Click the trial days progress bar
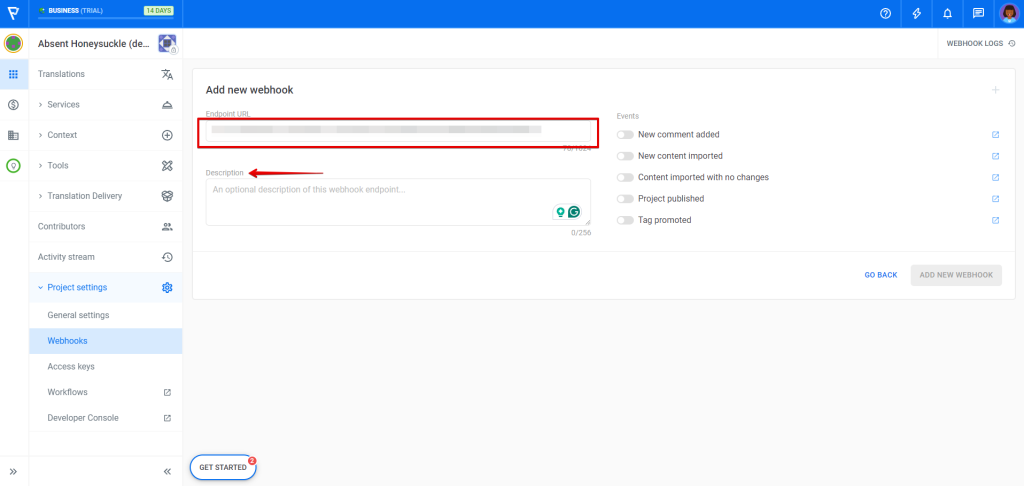 [105, 17]
